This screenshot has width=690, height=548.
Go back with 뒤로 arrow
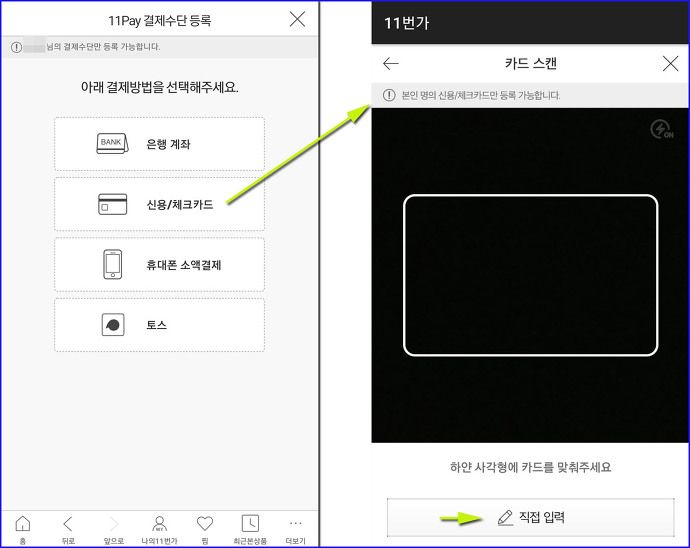(x=68, y=529)
